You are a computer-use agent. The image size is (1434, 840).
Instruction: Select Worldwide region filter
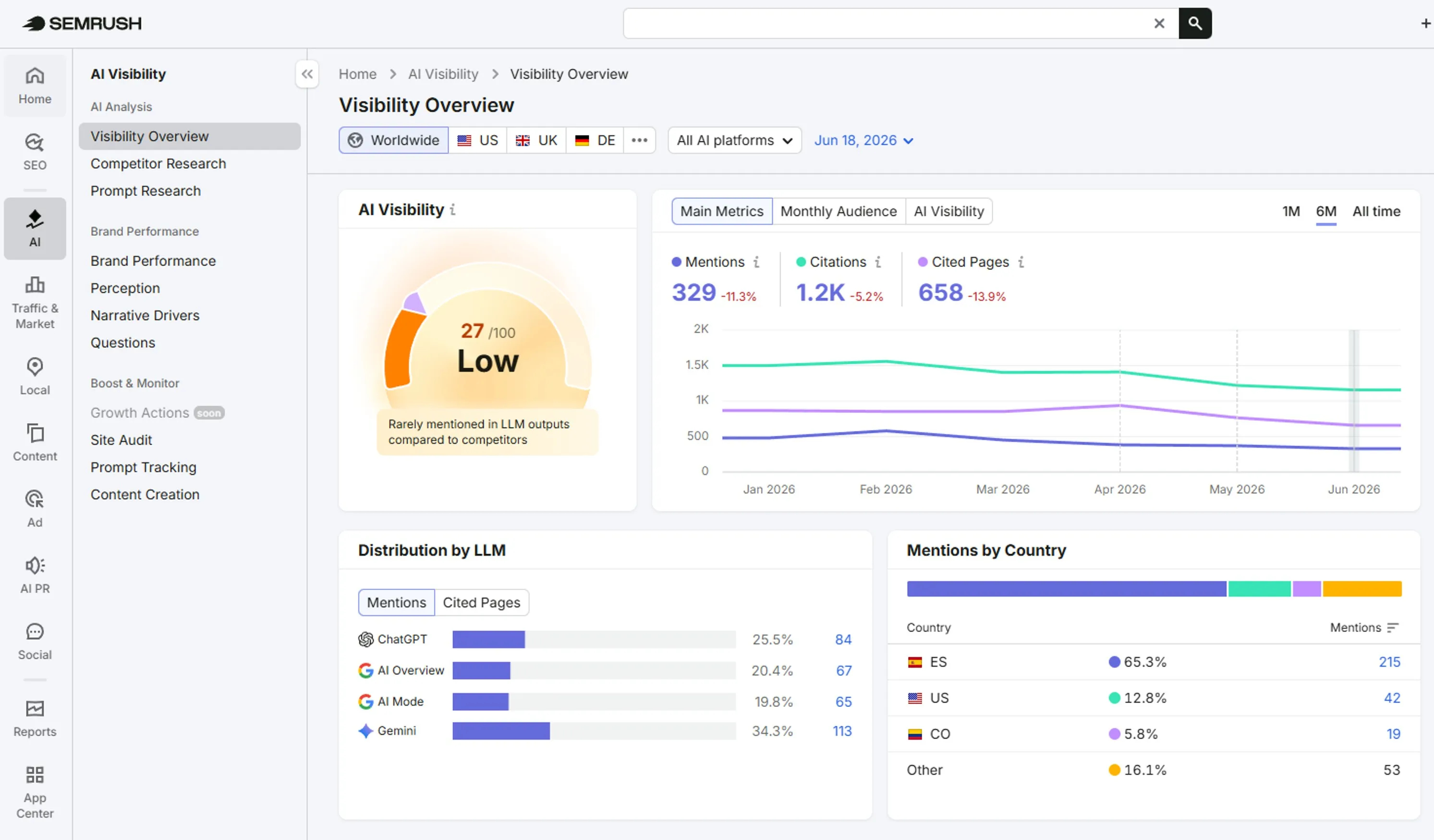coord(394,140)
